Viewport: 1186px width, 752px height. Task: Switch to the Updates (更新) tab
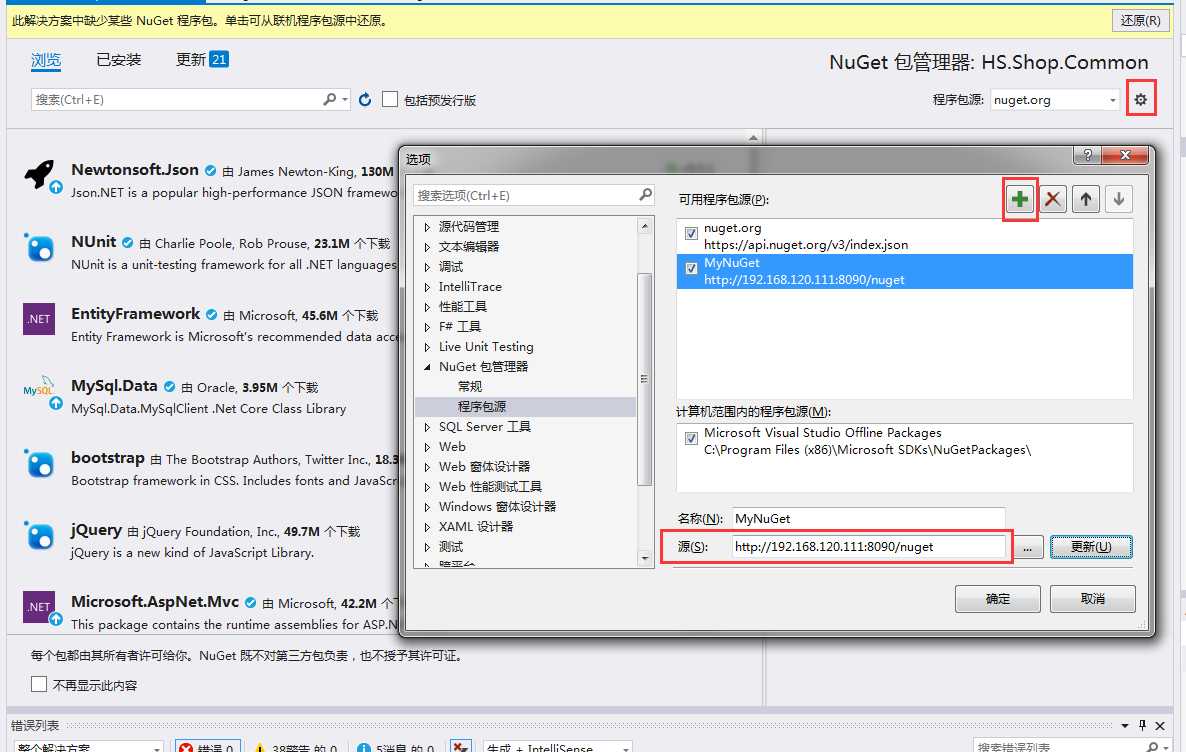point(202,60)
